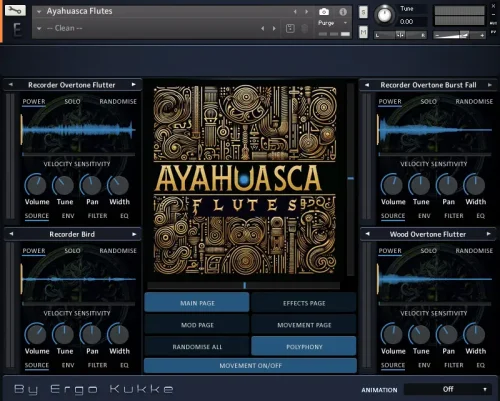Click RANDOMISE on Recorder Overtone Flutter layer
500x401 pixels.
118,101
